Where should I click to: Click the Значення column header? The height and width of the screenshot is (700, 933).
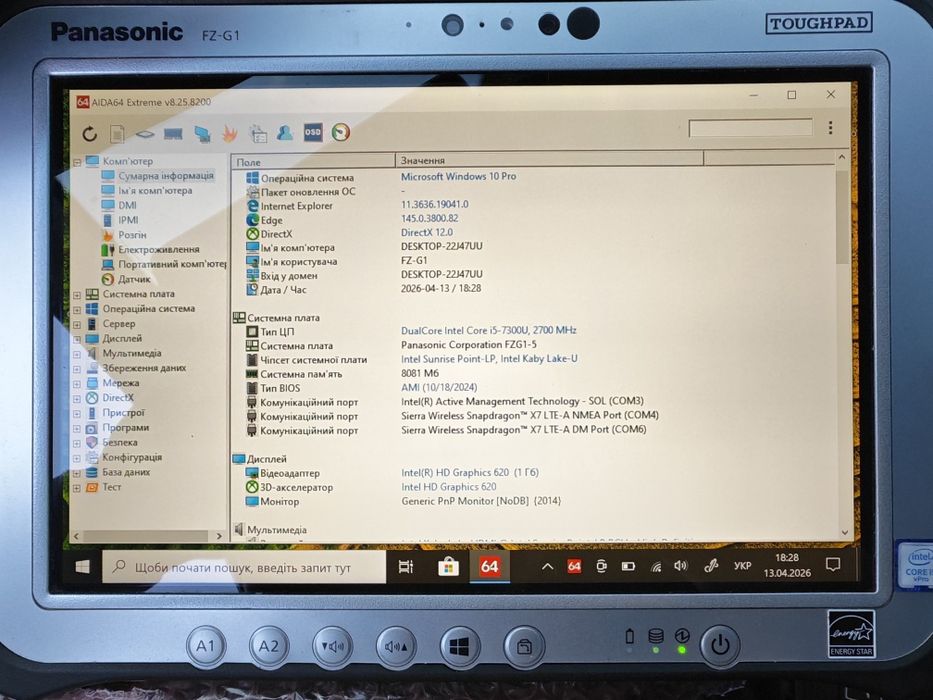pos(549,160)
